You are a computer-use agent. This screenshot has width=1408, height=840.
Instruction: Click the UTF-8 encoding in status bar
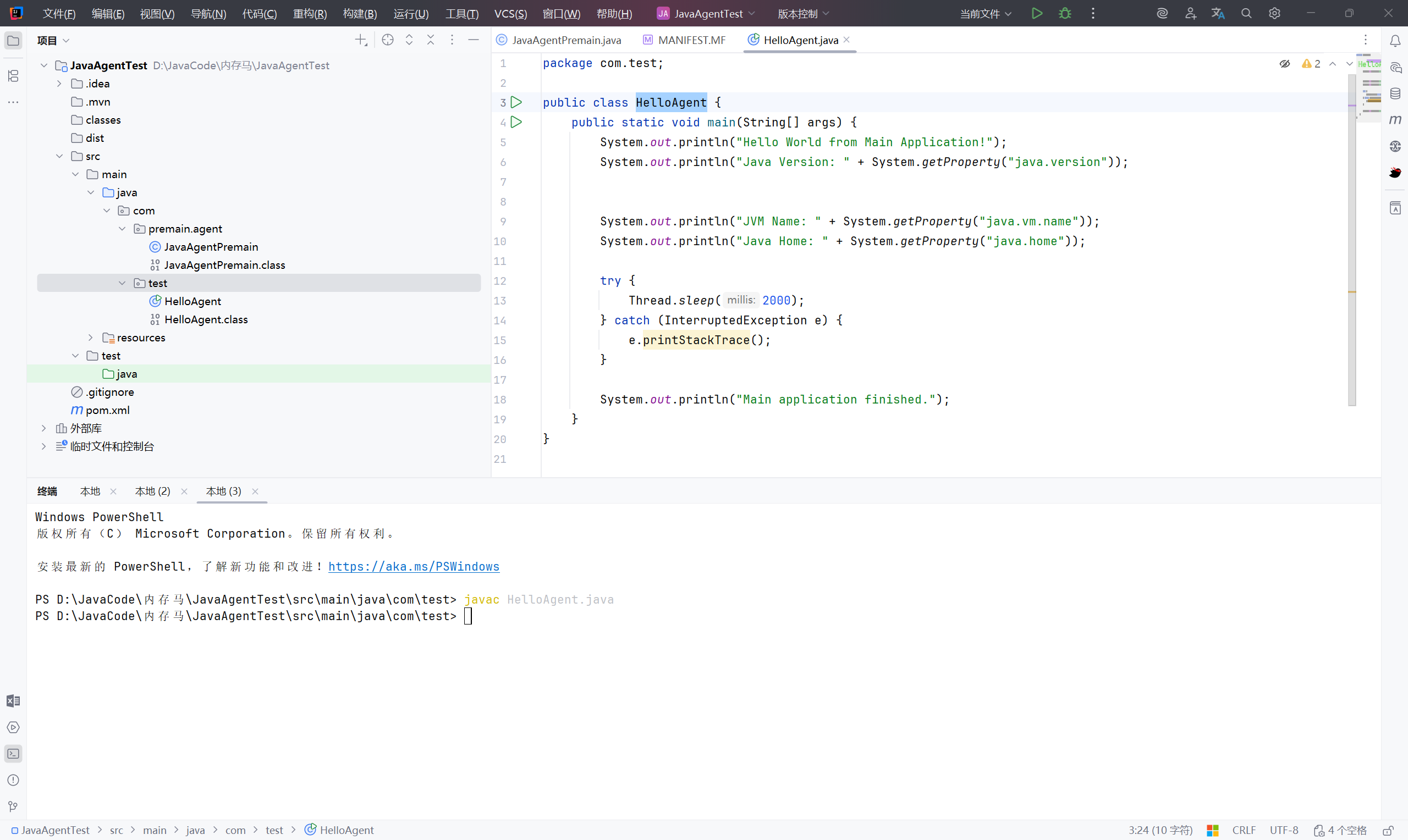1283,830
